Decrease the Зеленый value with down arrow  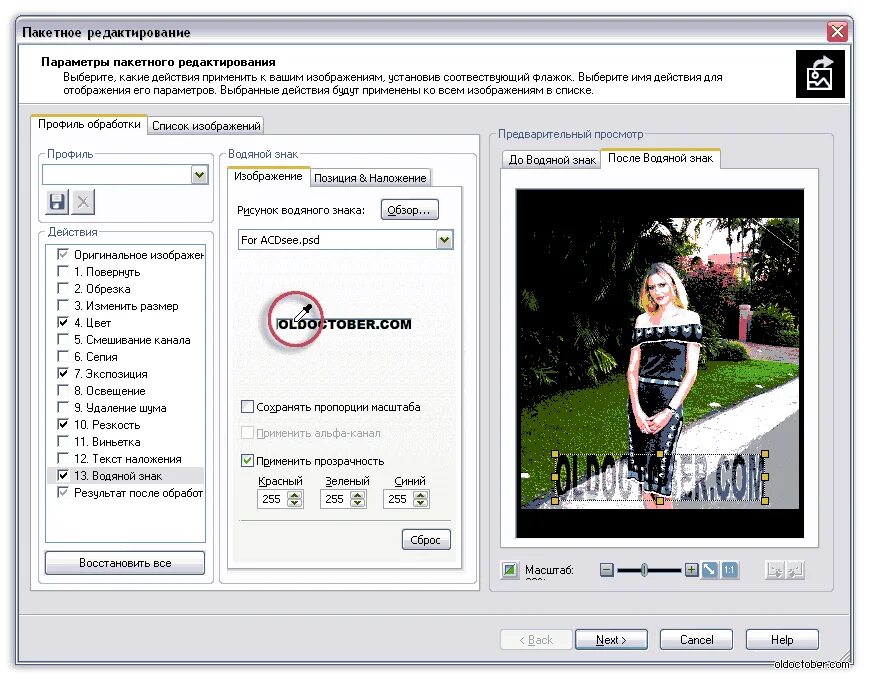coord(357,503)
